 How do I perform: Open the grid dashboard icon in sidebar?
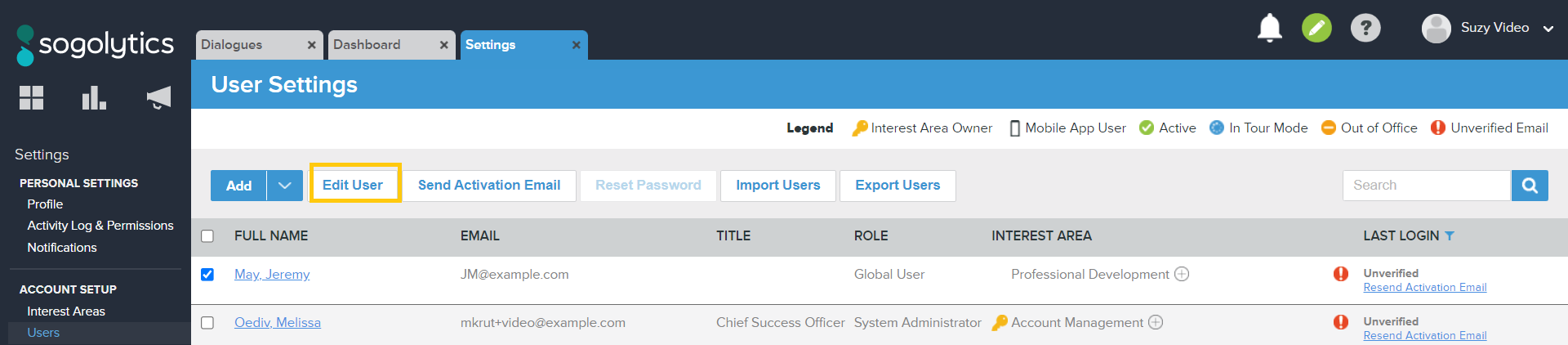click(x=32, y=98)
